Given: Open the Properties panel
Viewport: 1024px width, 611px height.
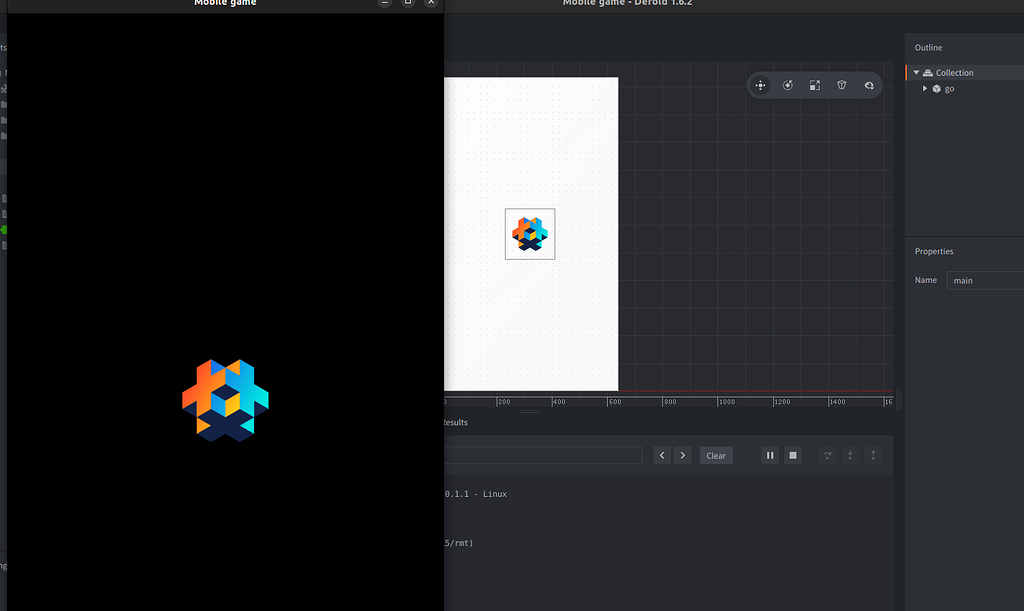Looking at the screenshot, I should 933,251.
